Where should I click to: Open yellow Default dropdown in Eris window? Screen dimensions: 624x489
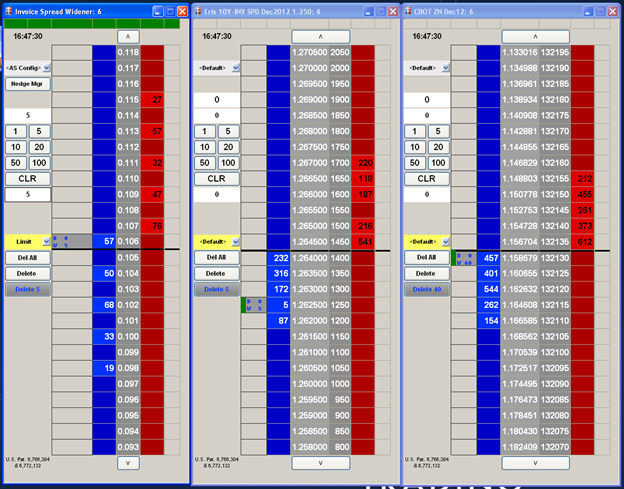click(x=217, y=241)
